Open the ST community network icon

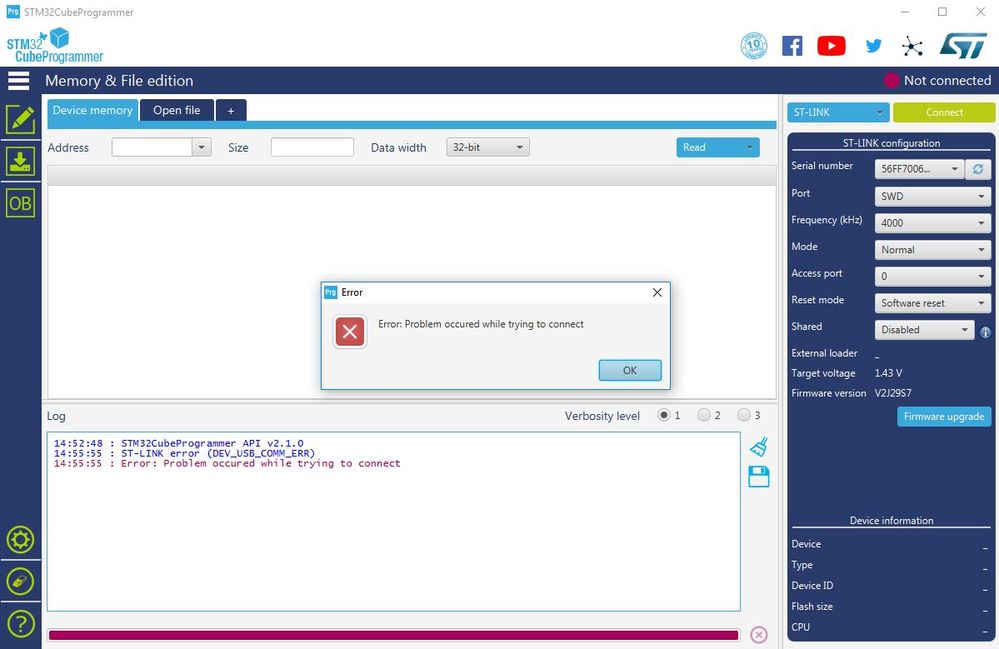pos(912,46)
